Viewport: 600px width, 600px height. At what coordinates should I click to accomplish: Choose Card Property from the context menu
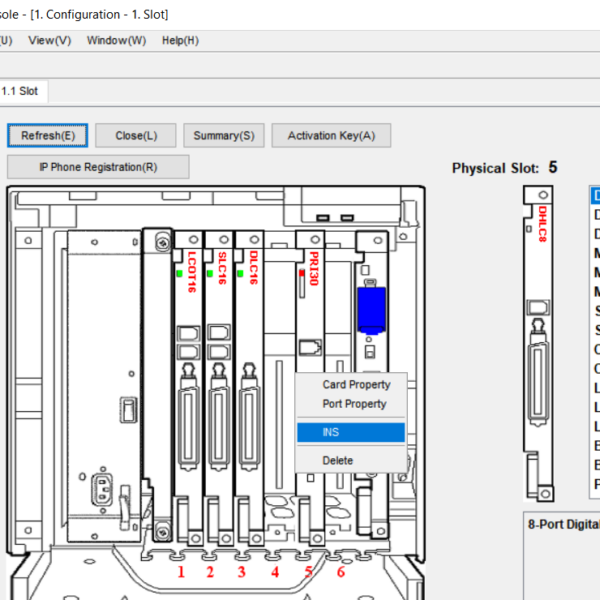(x=356, y=385)
